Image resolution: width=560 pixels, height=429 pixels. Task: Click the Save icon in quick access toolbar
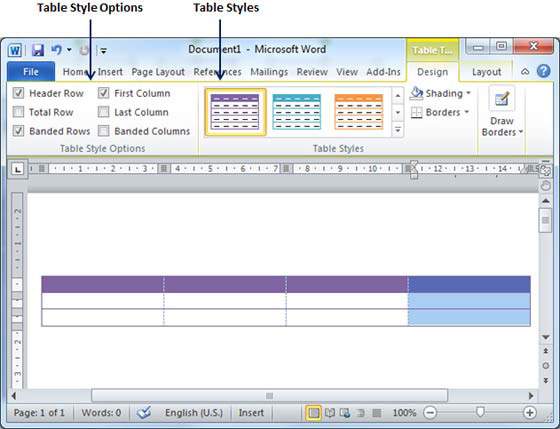coord(38,50)
